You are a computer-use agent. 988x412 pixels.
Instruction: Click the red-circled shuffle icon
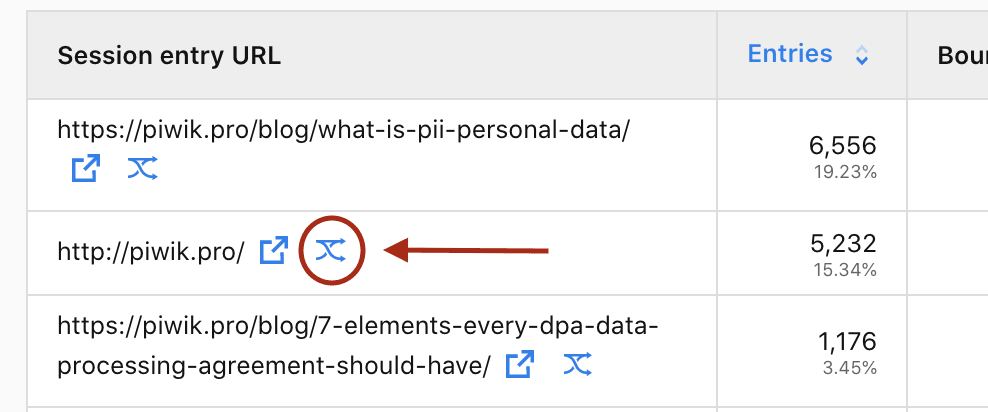[330, 251]
